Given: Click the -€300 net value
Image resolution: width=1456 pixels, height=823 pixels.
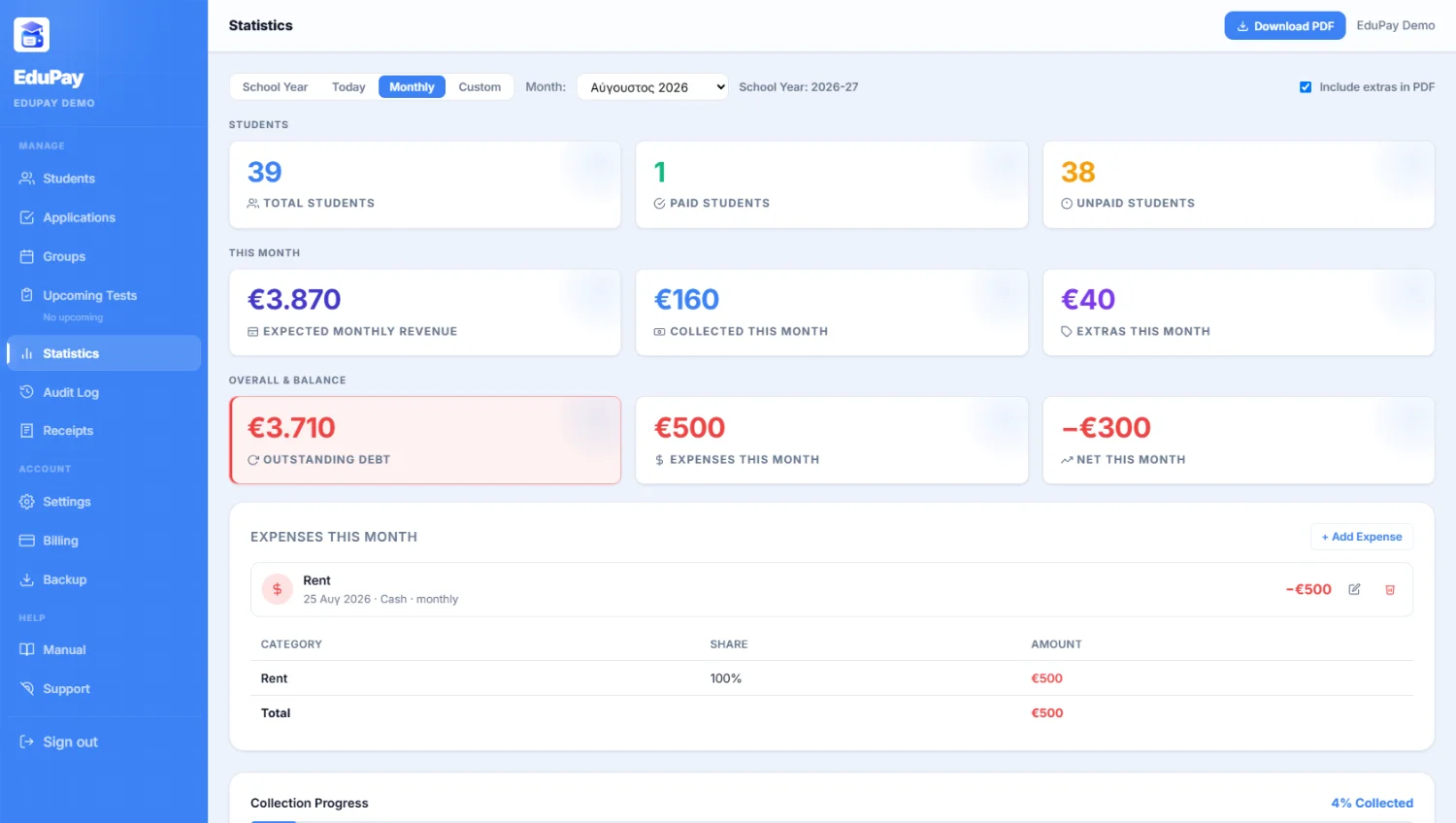Looking at the screenshot, I should (x=1106, y=428).
